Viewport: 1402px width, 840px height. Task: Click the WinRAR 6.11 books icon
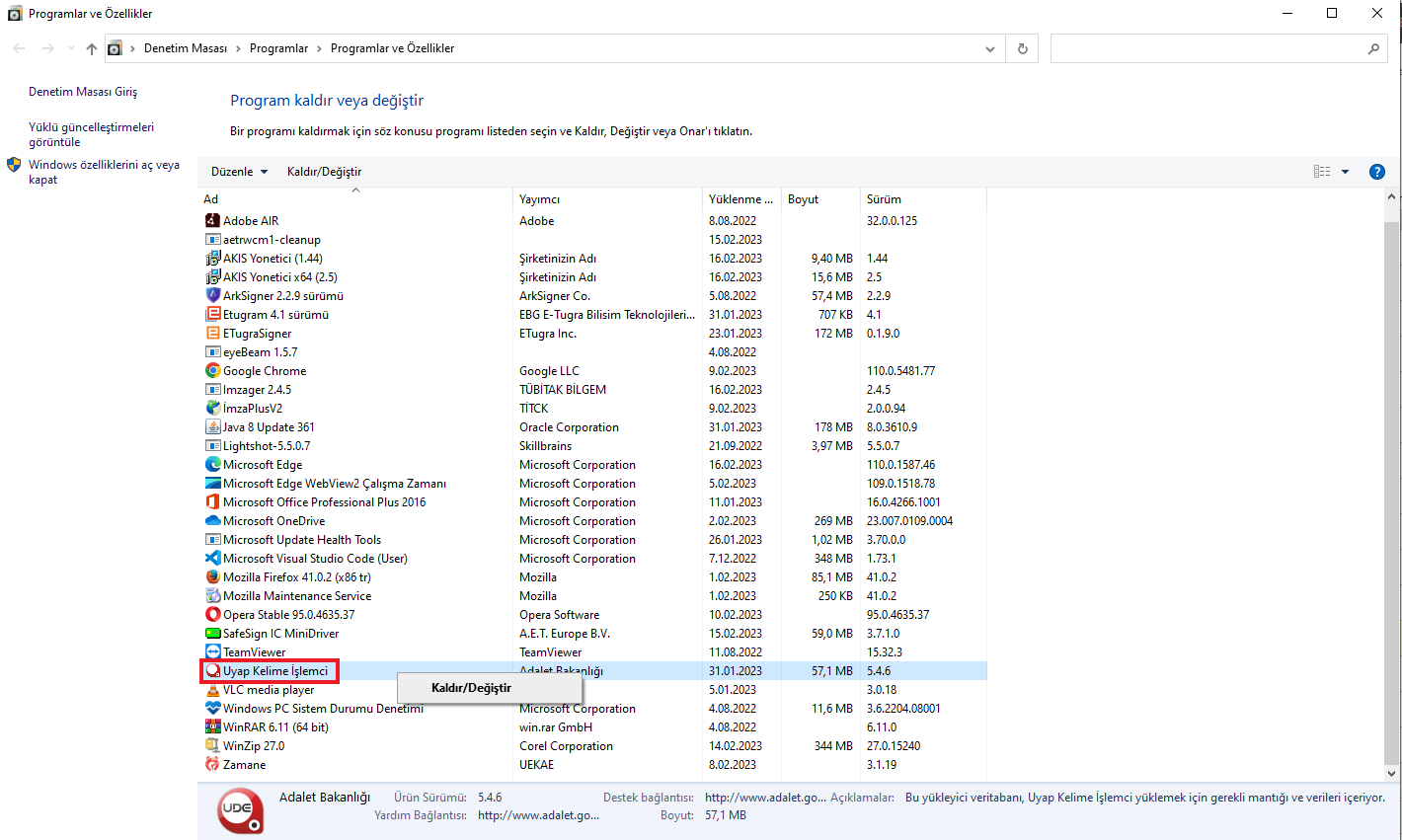click(x=212, y=727)
